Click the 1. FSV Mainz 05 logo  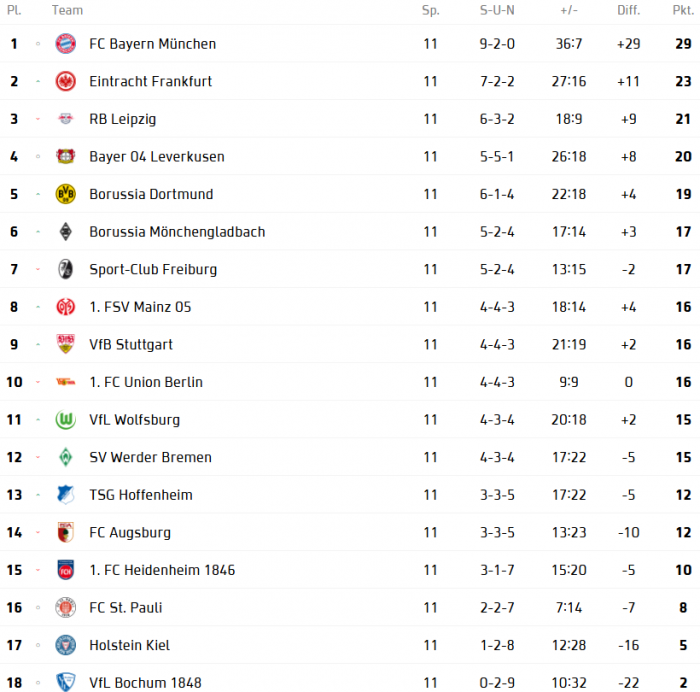[66, 307]
